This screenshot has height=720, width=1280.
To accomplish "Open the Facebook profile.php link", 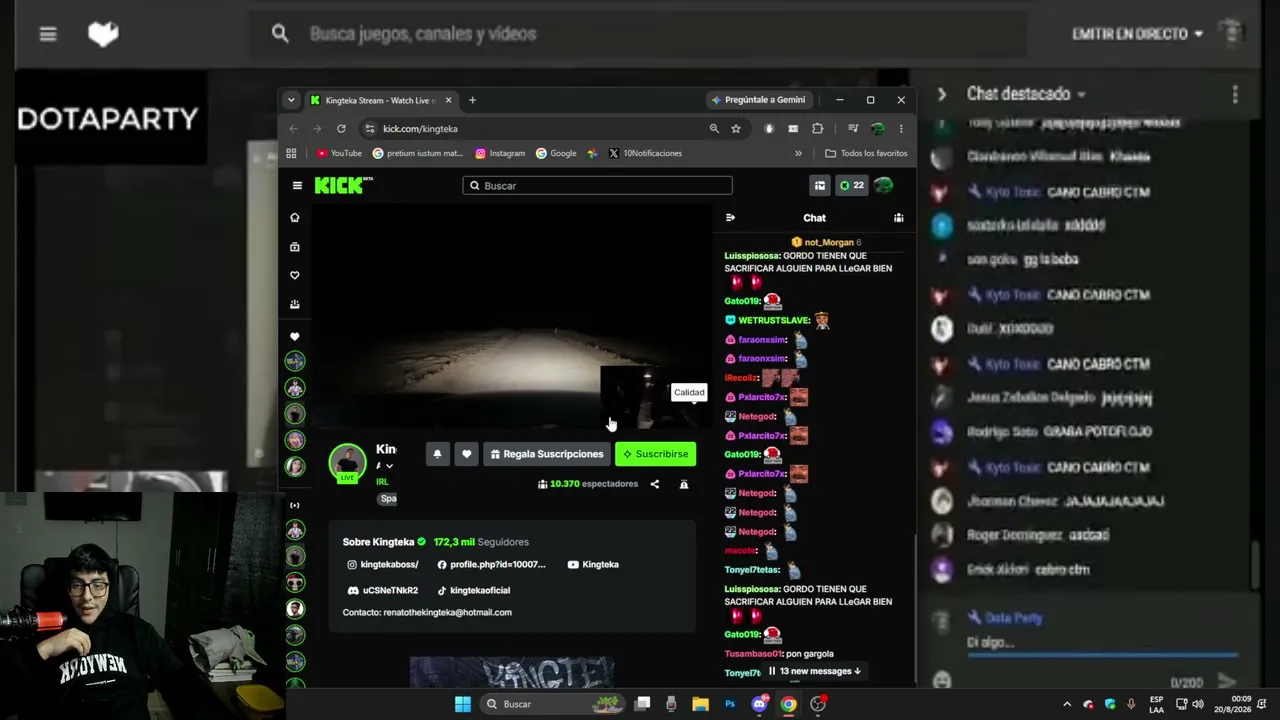I will coord(492,565).
